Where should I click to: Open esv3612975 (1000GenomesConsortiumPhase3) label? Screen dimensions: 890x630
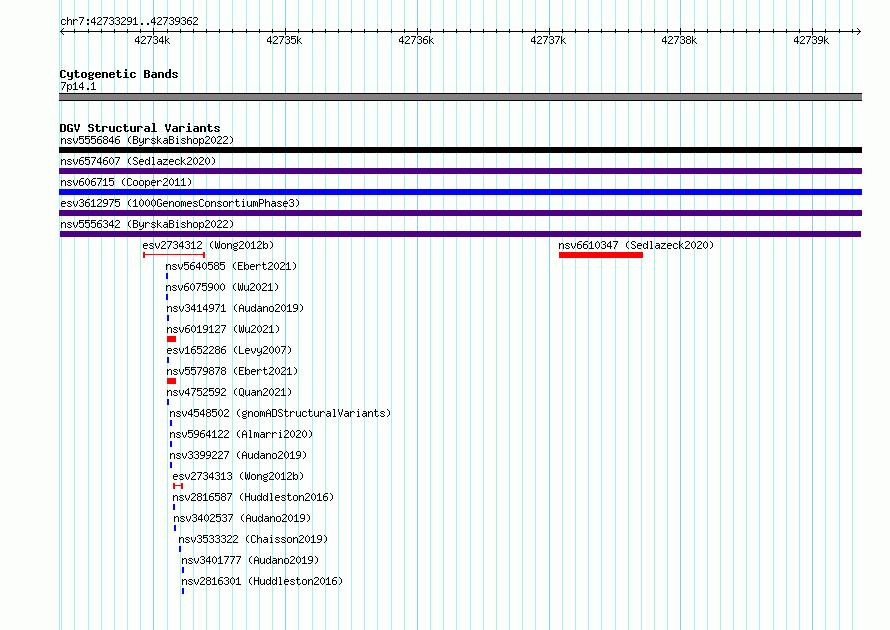click(x=180, y=203)
